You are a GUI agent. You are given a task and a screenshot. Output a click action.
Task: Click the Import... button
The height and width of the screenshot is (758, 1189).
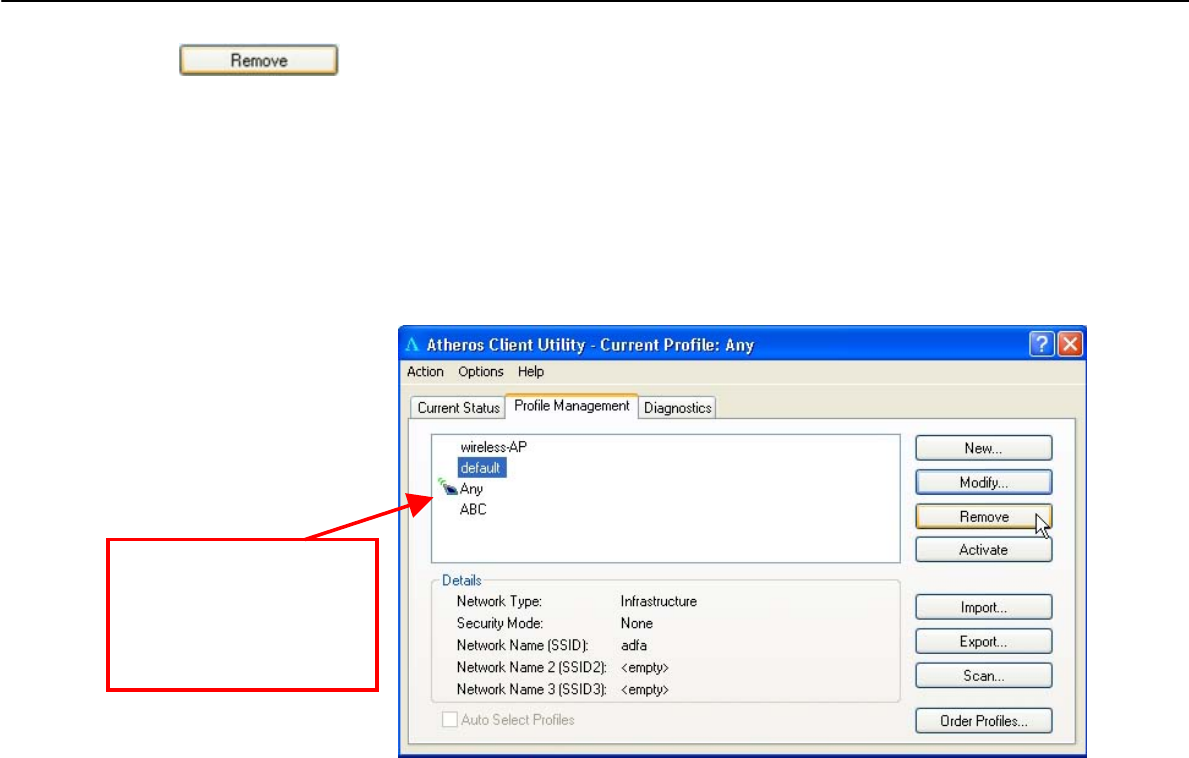click(984, 607)
